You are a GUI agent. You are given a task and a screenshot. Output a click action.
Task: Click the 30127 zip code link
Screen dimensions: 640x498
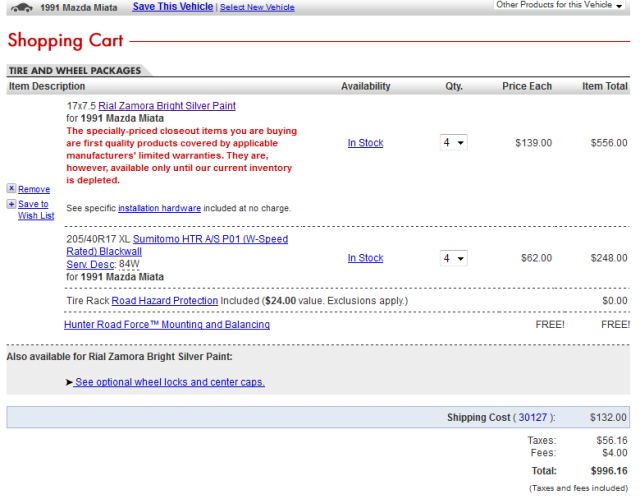tap(532, 418)
